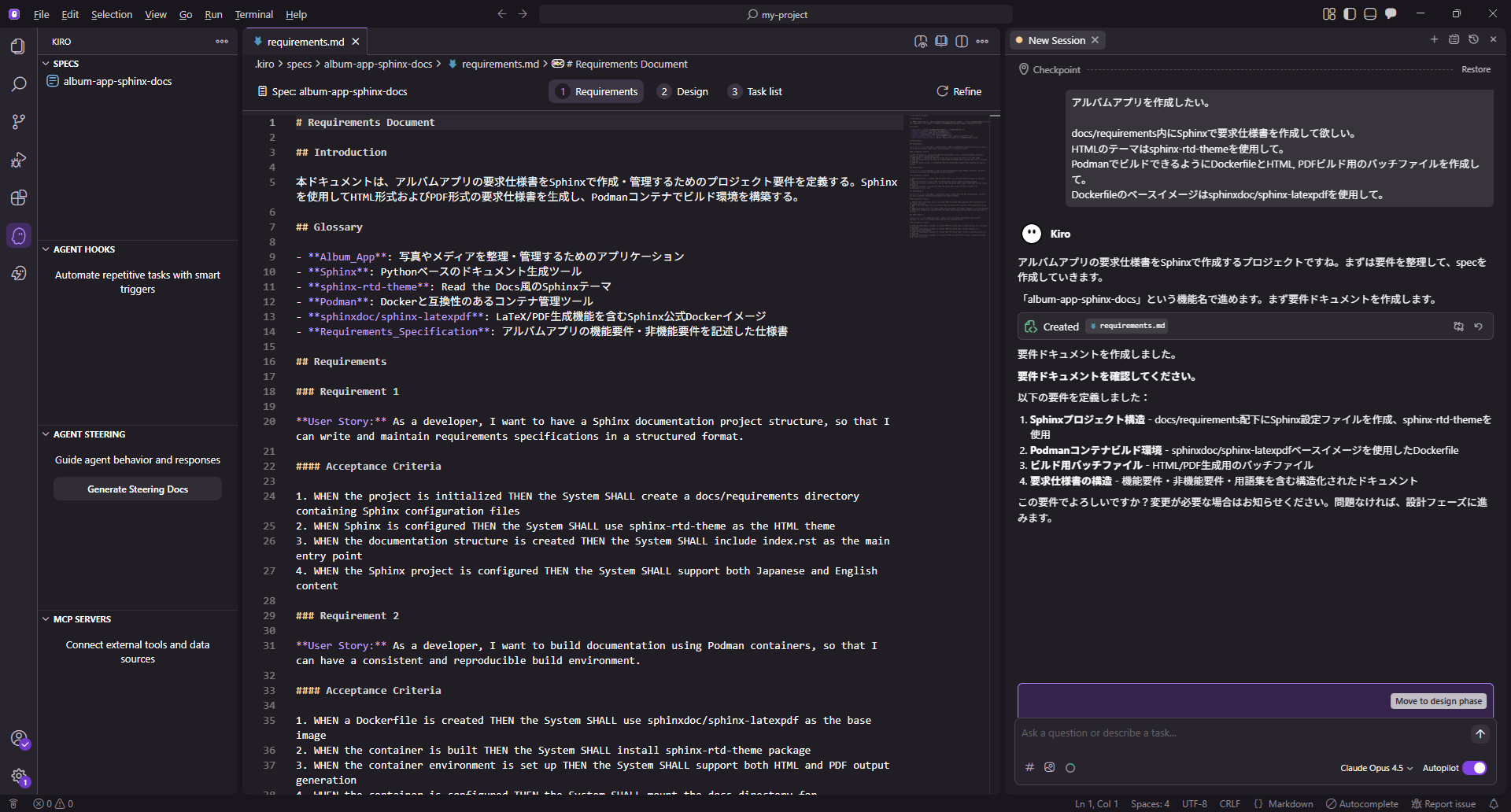Open the Explorer view in activity bar
This screenshot has height=812, width=1511.
click(x=18, y=46)
